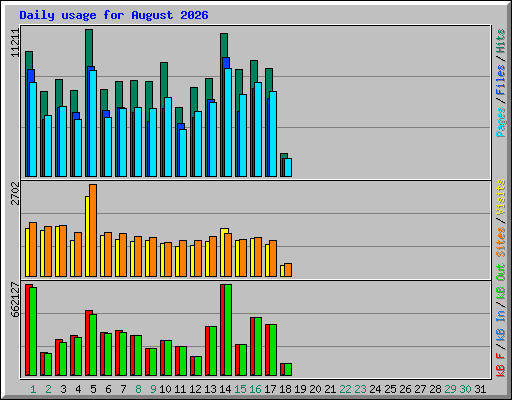Click the Hits legend label
The width and height of the screenshot is (512, 400).
pyautogui.click(x=500, y=41)
